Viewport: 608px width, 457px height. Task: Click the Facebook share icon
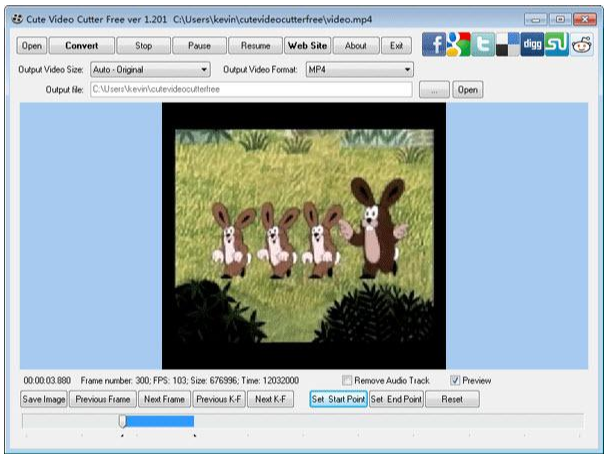point(433,45)
